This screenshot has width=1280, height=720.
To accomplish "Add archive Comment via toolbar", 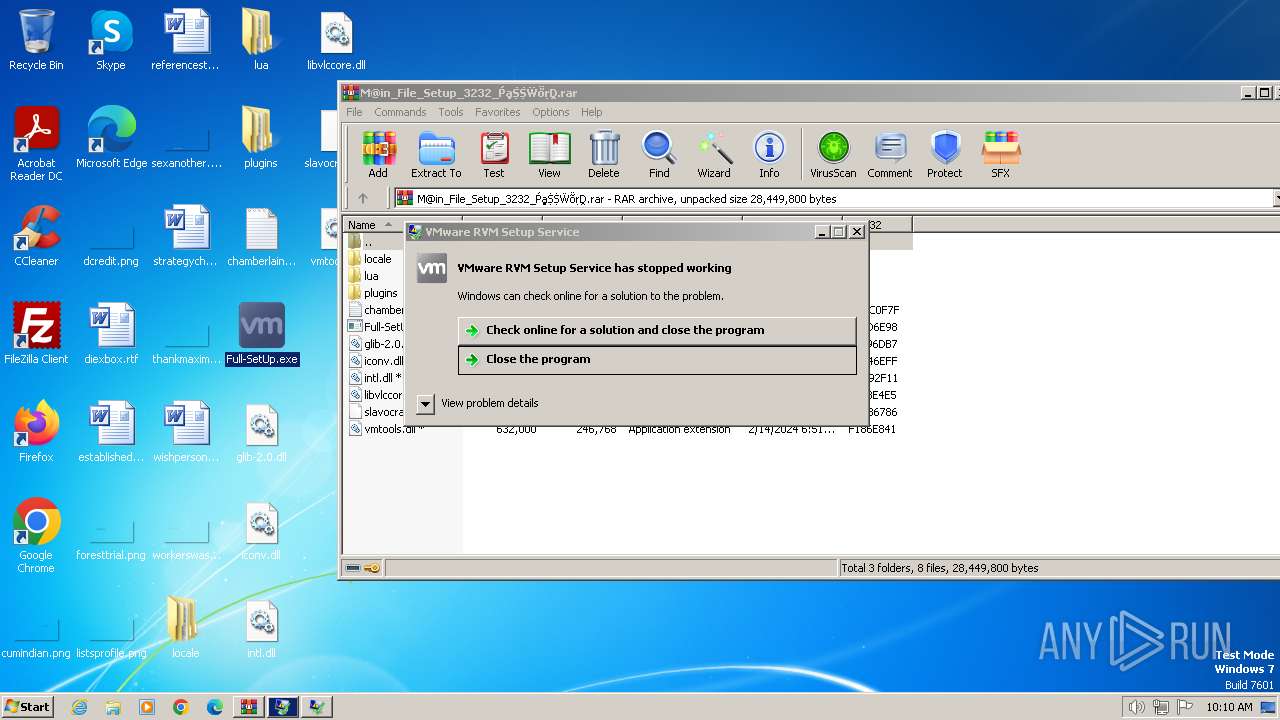I will (890, 155).
